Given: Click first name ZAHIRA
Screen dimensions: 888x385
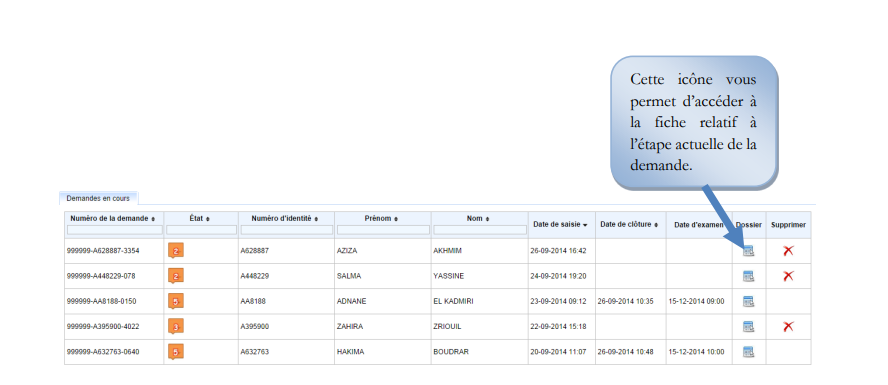Looking at the screenshot, I should [x=349, y=327].
